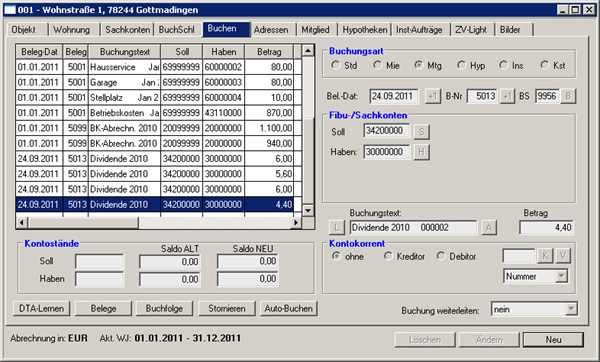Screen dimensions: 600x362
Task: Click the +1 button next to B-Nr
Action: tap(507, 96)
